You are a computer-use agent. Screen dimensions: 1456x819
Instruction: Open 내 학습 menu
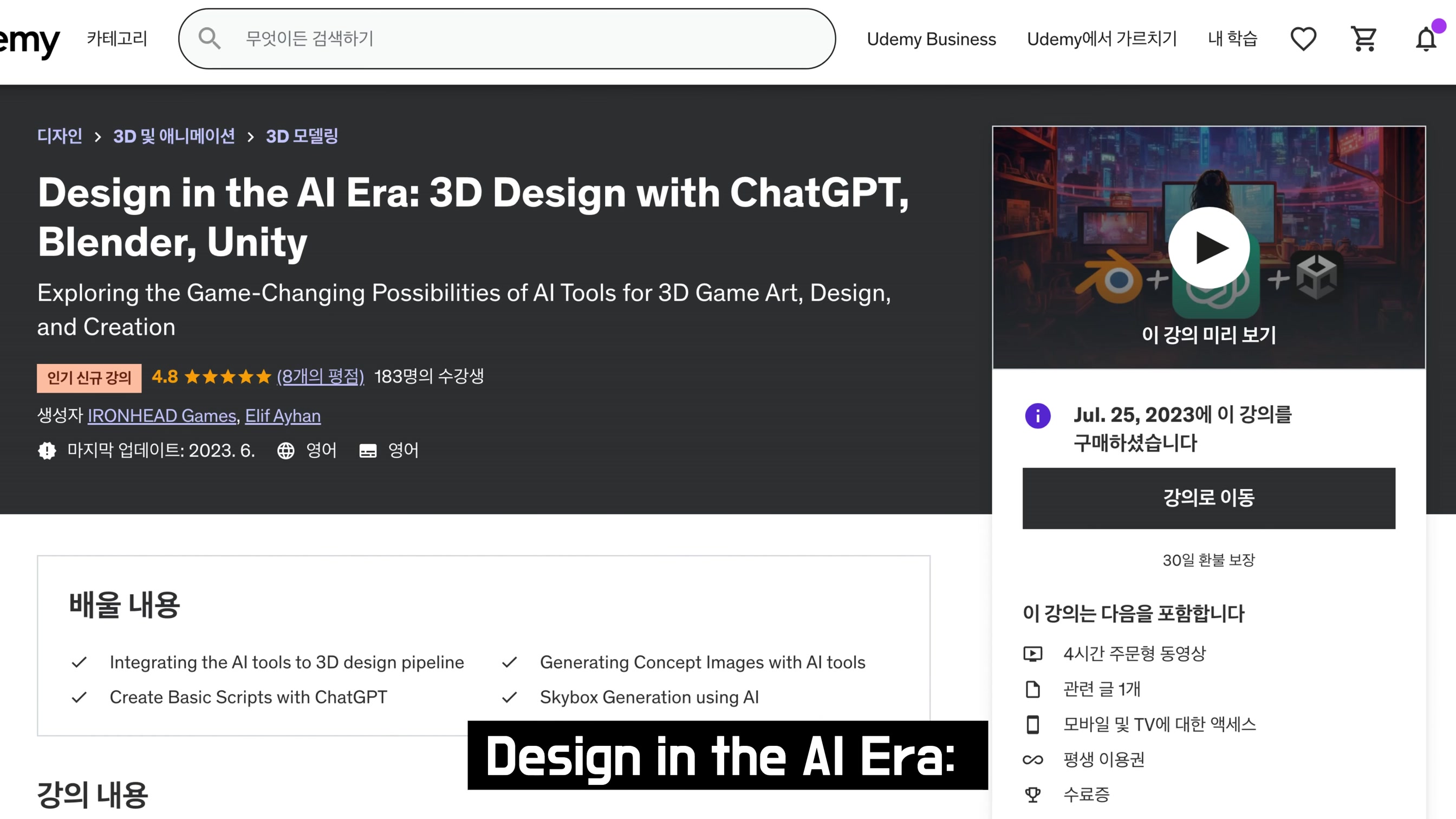click(x=1233, y=38)
